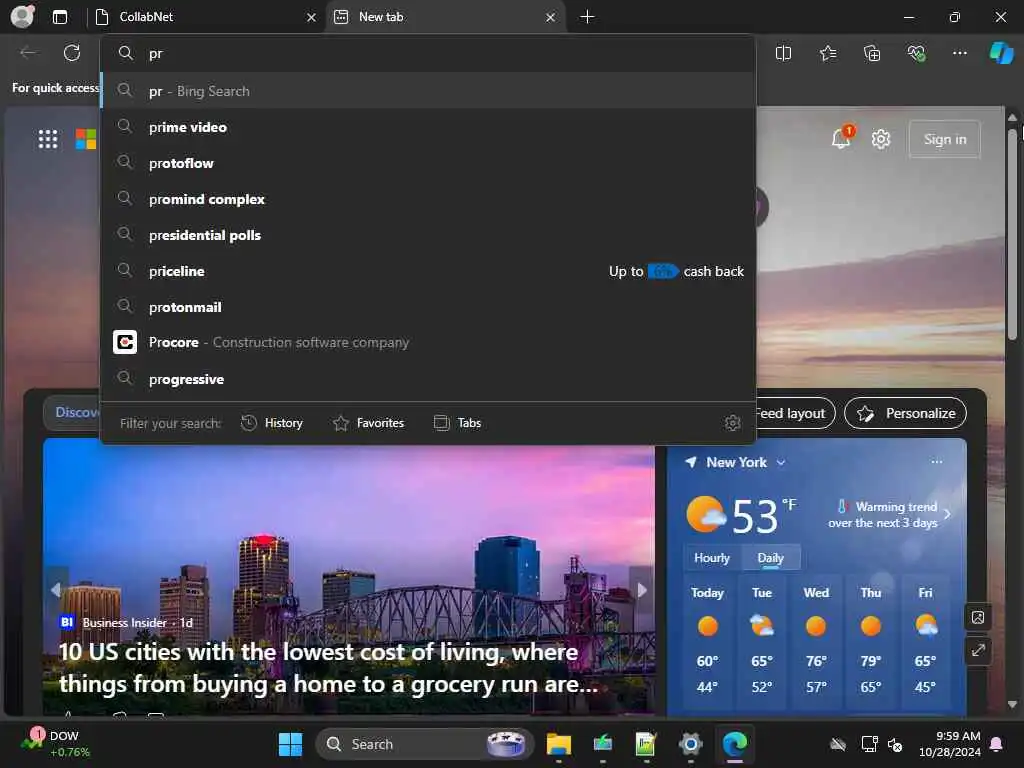Select the pr - Bing Search suggestion

pos(428,91)
